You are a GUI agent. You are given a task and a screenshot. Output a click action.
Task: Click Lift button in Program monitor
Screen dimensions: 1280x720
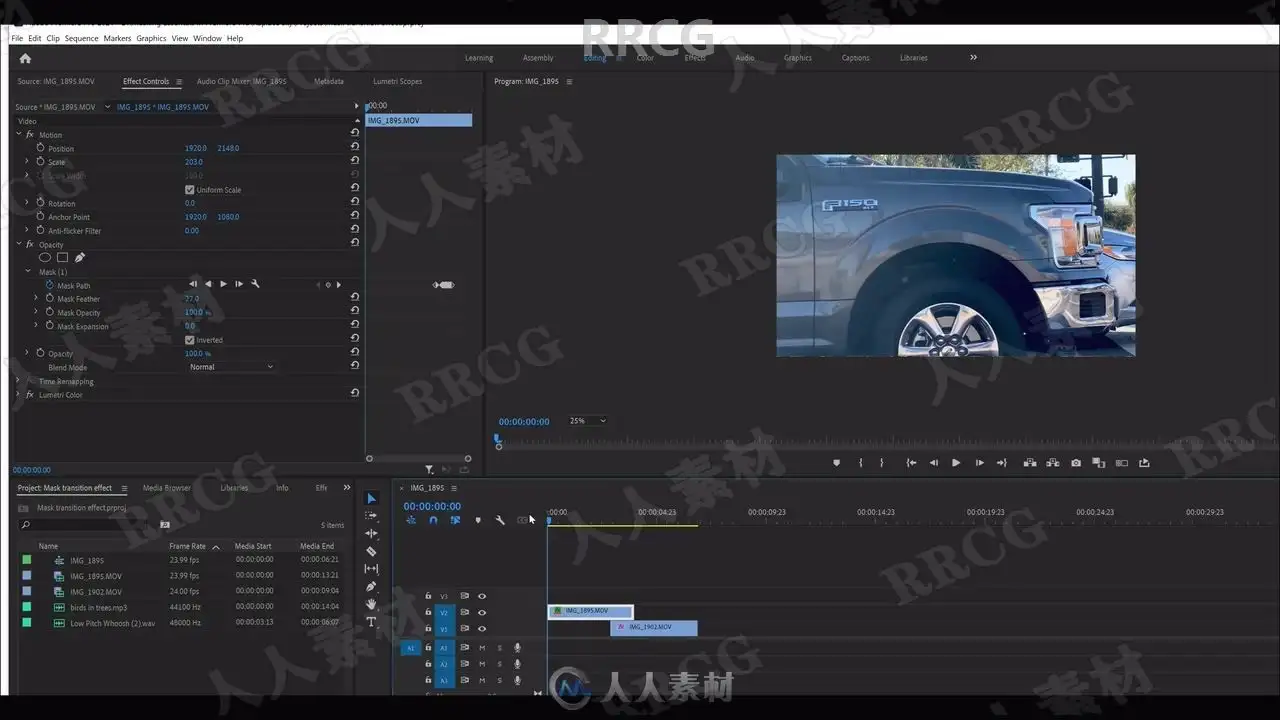click(x=1029, y=463)
